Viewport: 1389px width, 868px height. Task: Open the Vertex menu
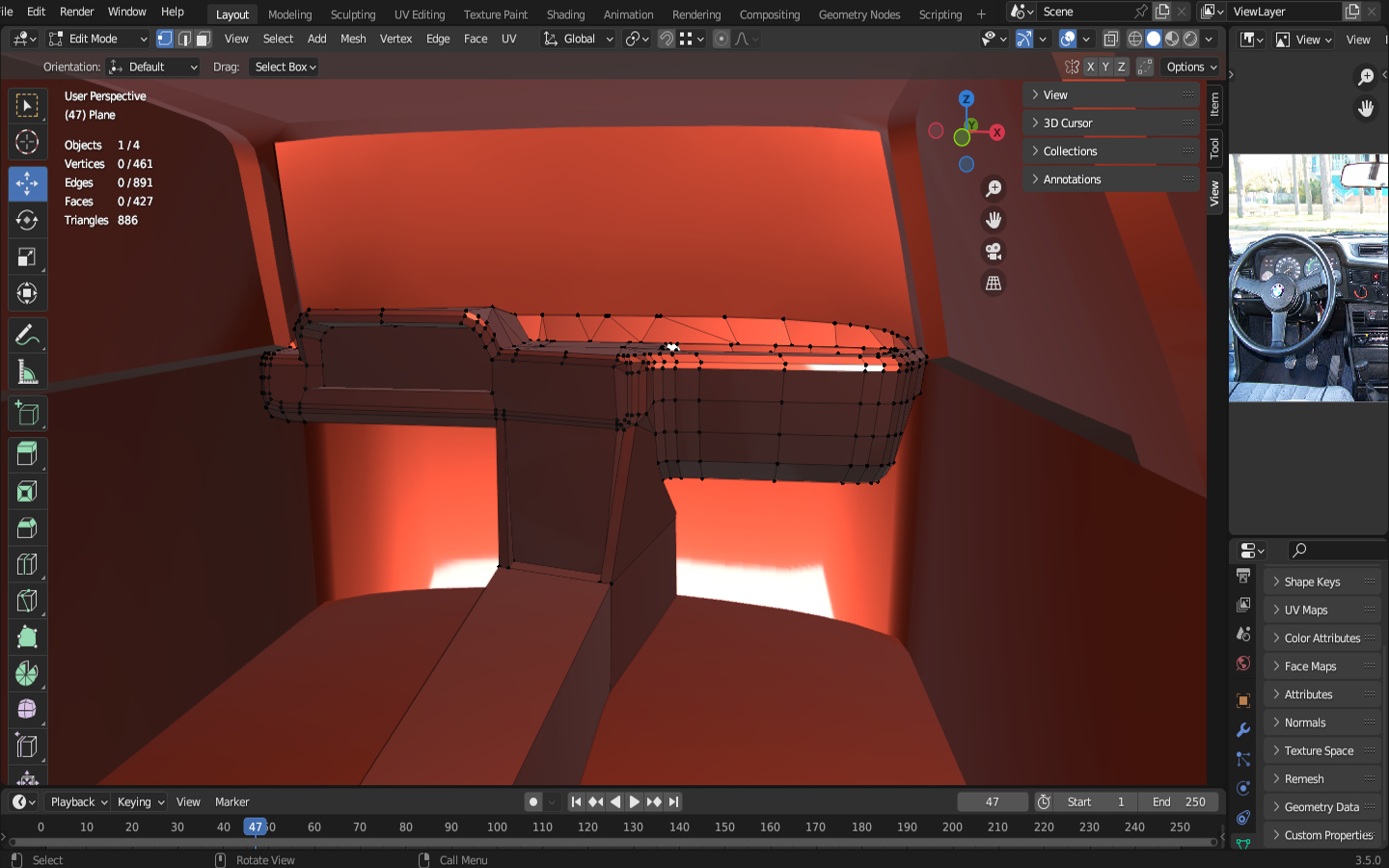[x=395, y=39]
